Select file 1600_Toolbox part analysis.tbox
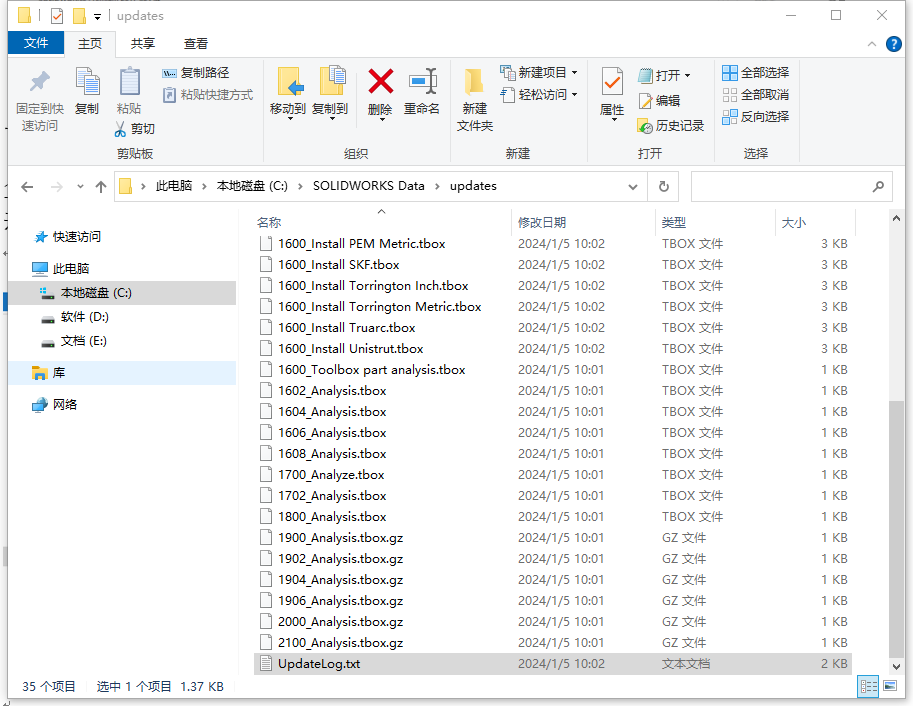 click(x=553, y=370)
